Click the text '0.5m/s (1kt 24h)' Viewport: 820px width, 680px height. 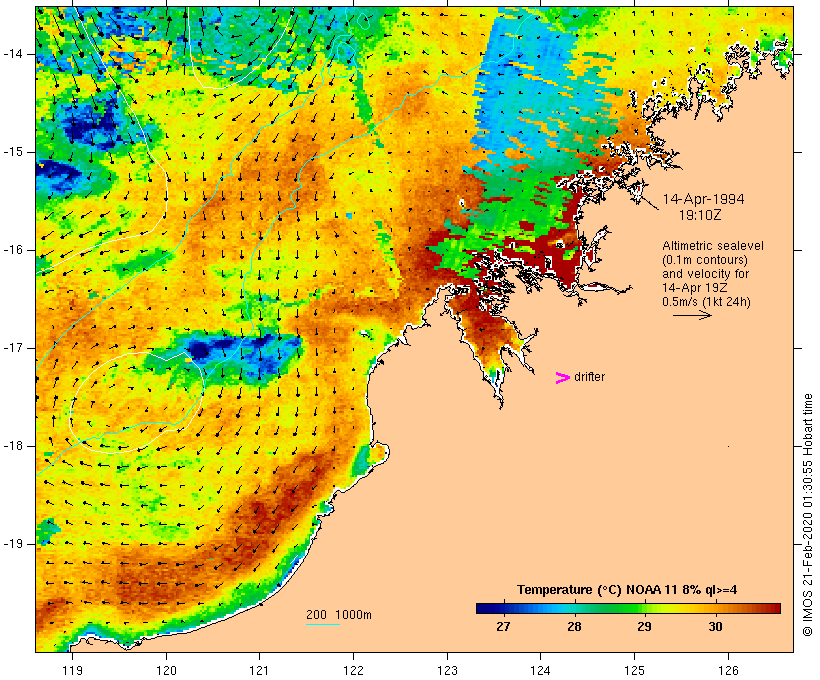[x=706, y=302]
